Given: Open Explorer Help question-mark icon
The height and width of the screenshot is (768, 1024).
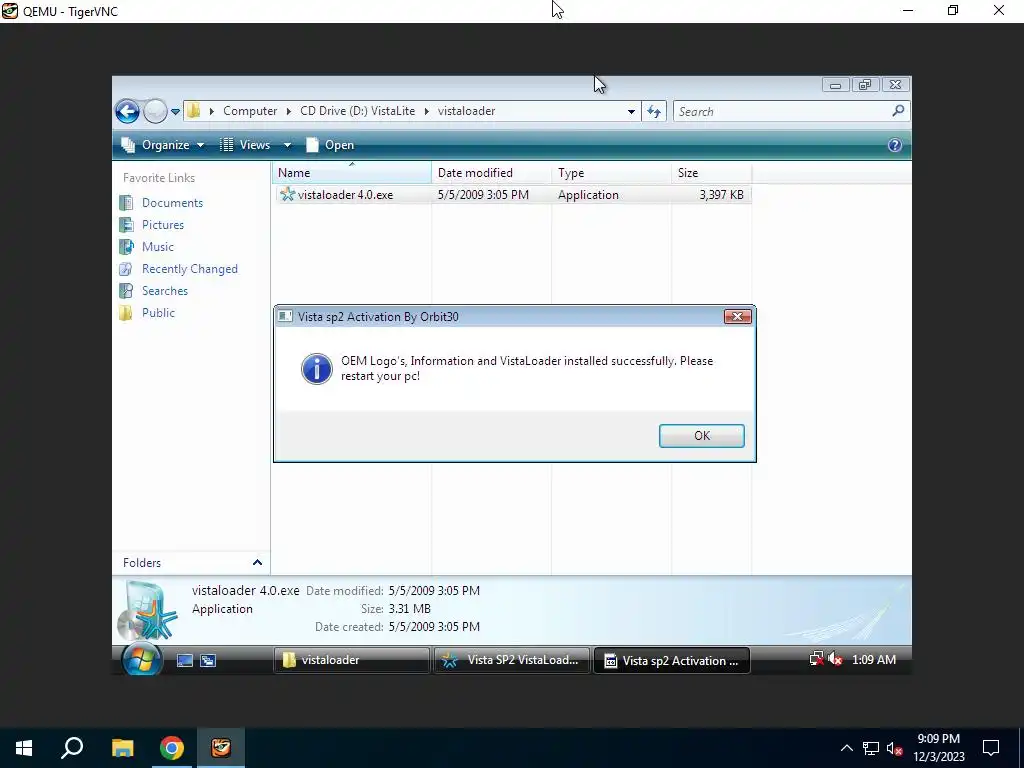Looking at the screenshot, I should tap(895, 145).
